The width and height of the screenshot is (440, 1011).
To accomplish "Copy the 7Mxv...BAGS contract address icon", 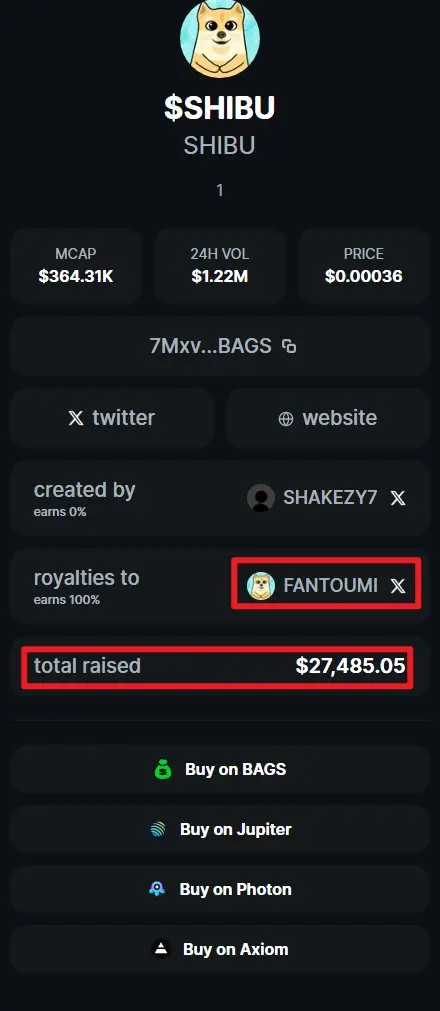I will 290,346.
